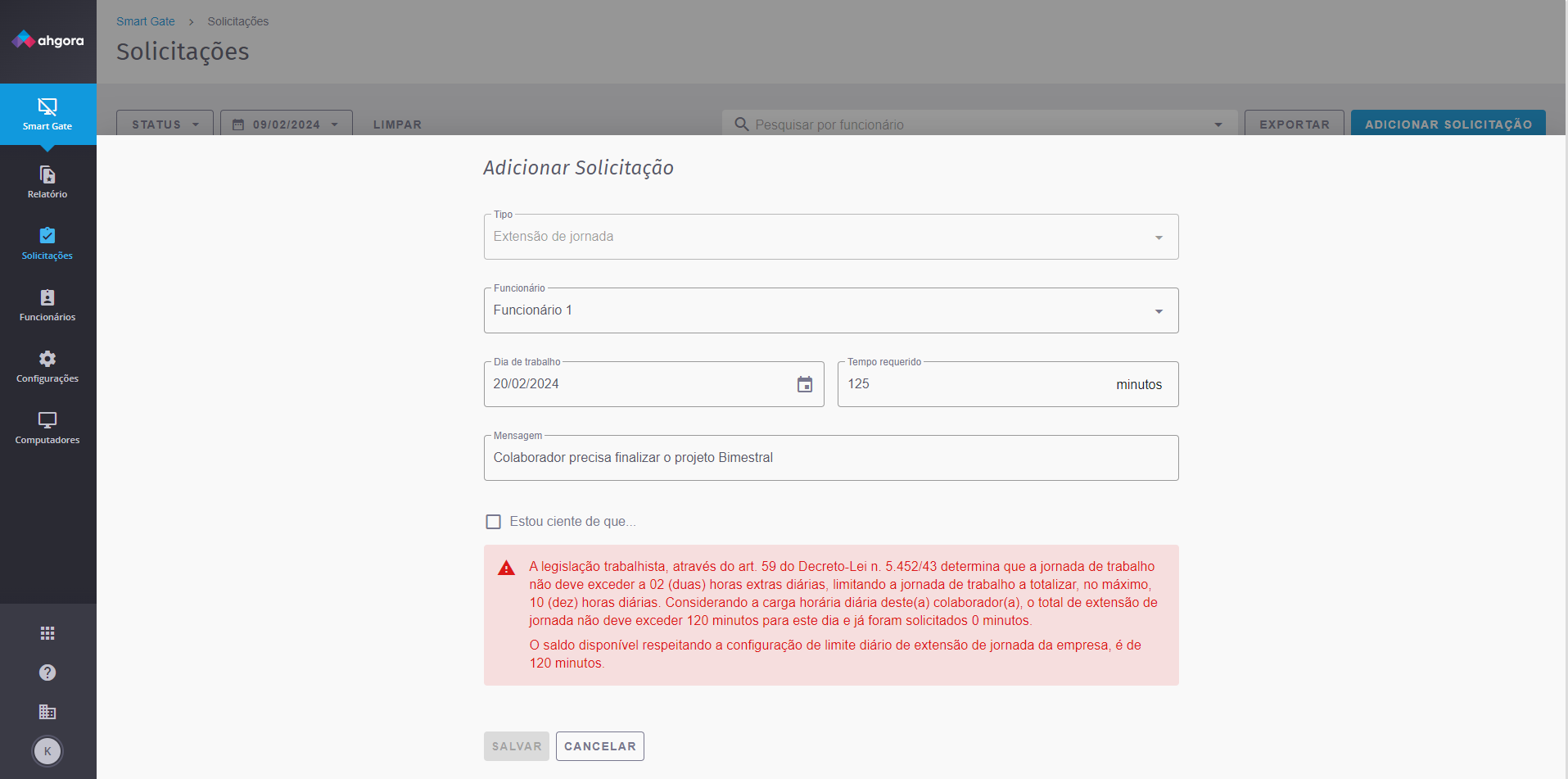Expand the Tipo dropdown
Viewport: 1568px width, 779px height.
click(x=1159, y=238)
